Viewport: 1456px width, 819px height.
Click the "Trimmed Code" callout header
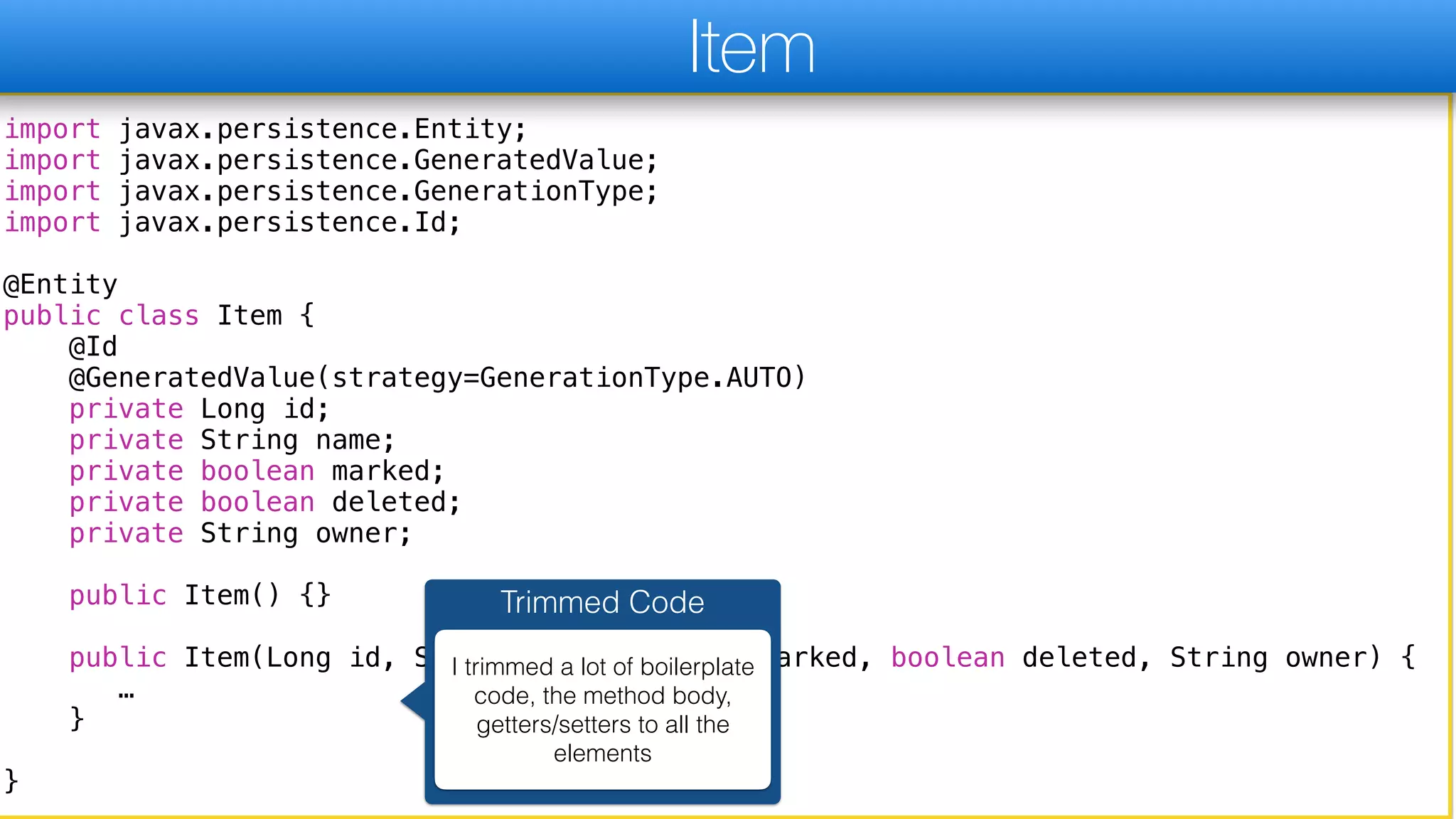coord(602,603)
